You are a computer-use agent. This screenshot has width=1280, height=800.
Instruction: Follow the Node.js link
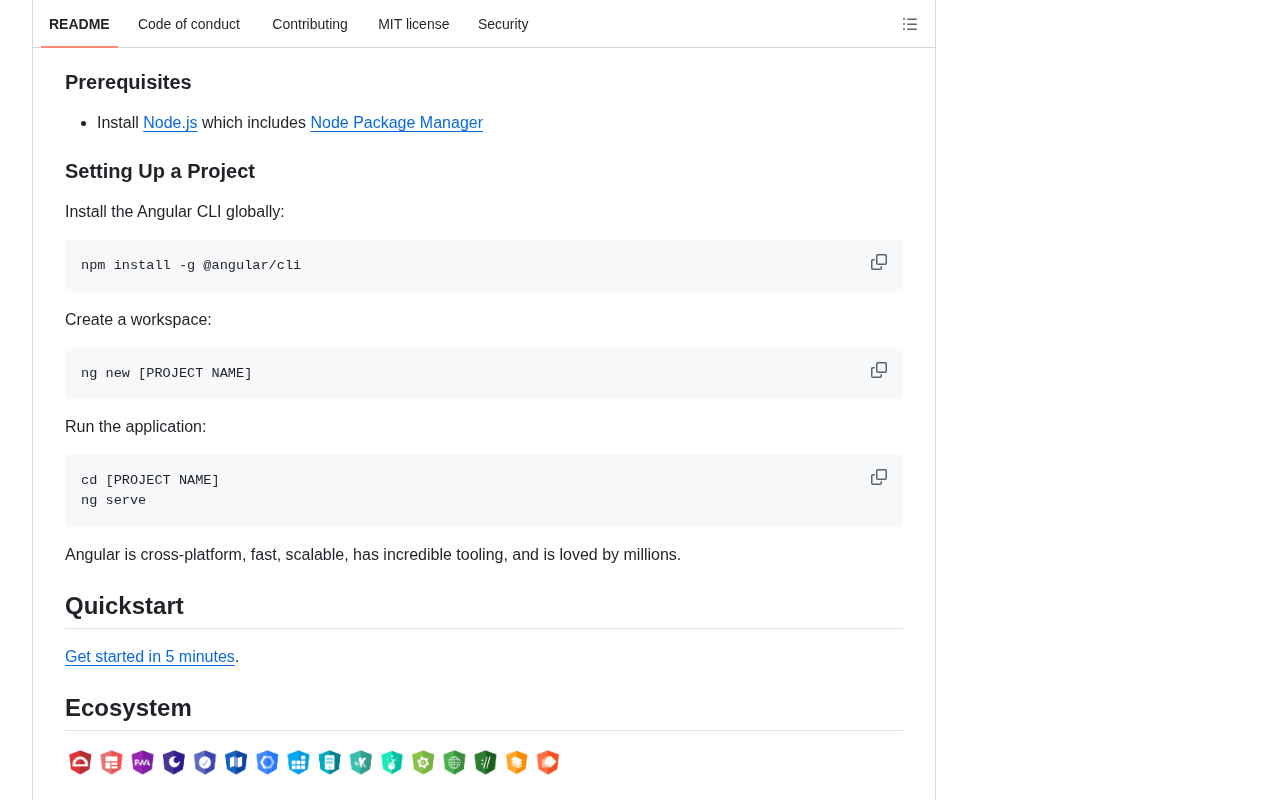pos(170,123)
